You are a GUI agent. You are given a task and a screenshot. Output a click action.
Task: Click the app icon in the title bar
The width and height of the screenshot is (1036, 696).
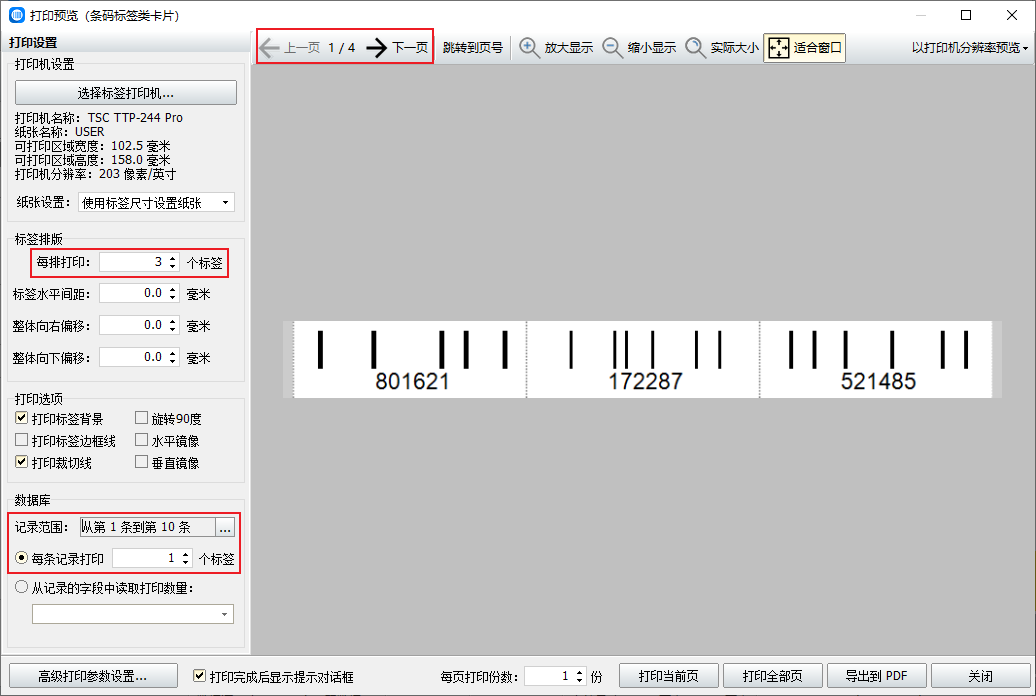click(17, 15)
